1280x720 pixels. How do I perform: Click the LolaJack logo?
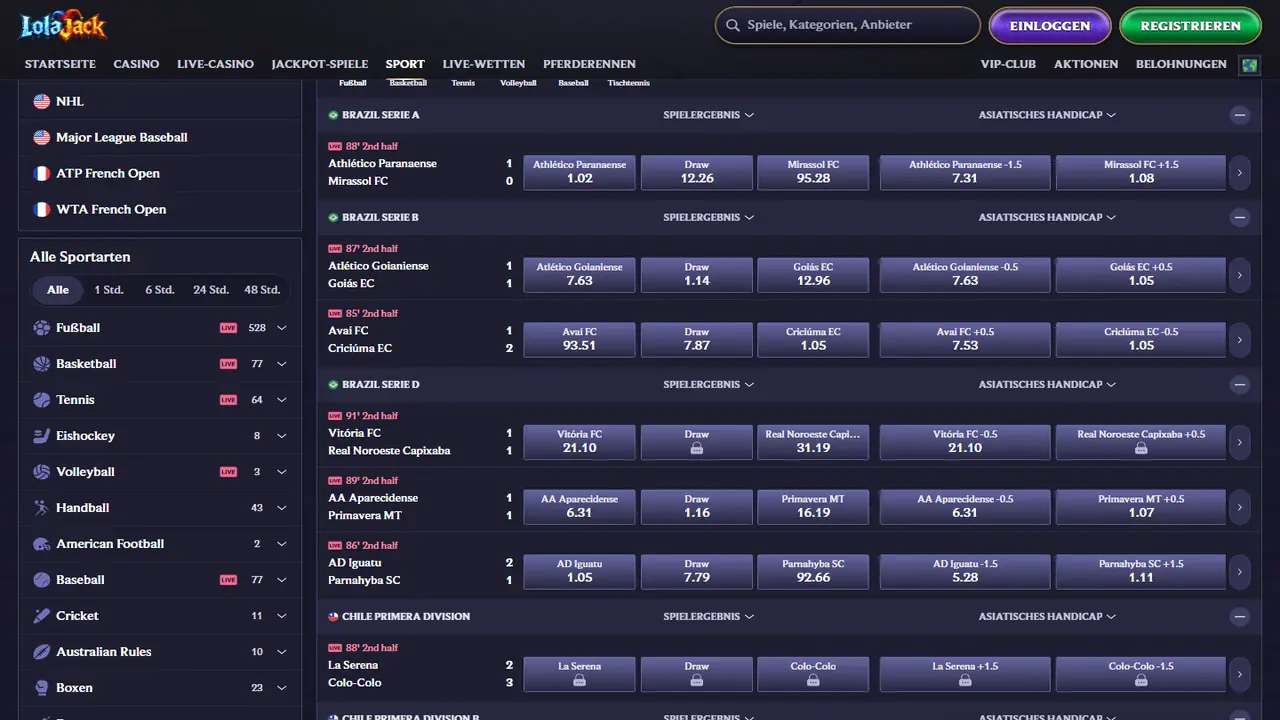63,26
